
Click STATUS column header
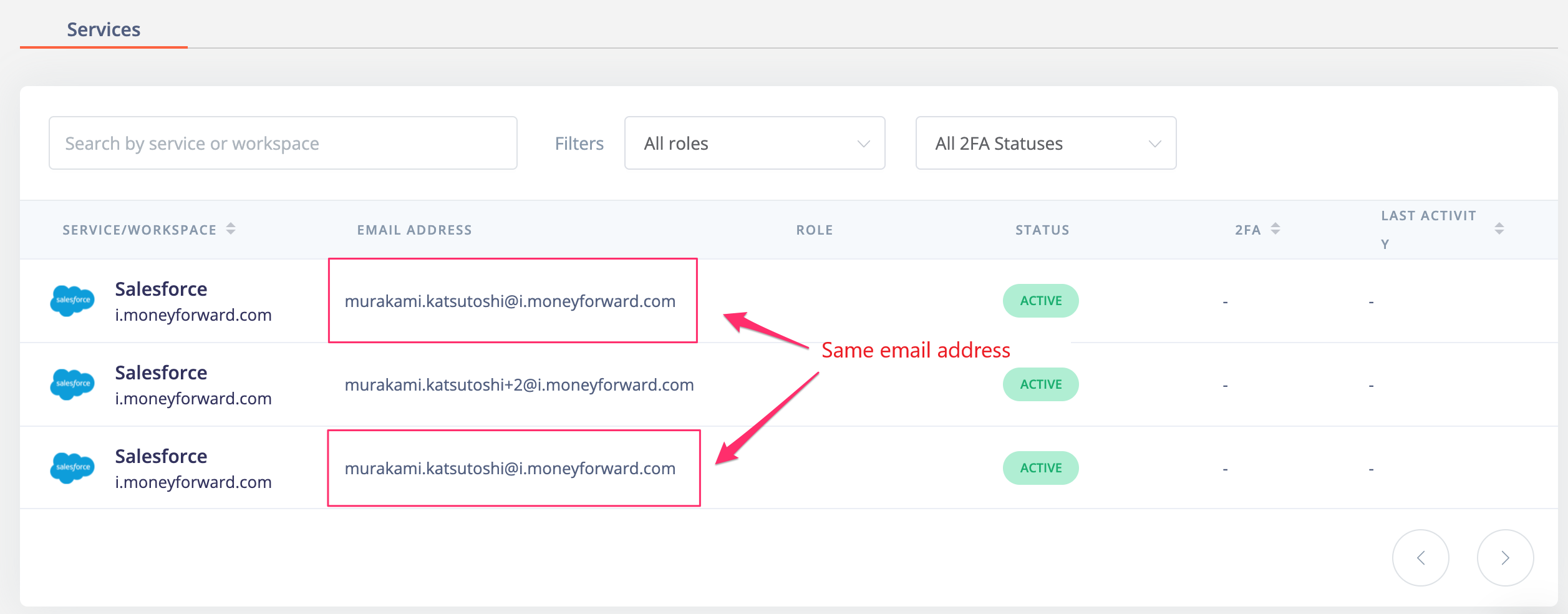point(1042,230)
